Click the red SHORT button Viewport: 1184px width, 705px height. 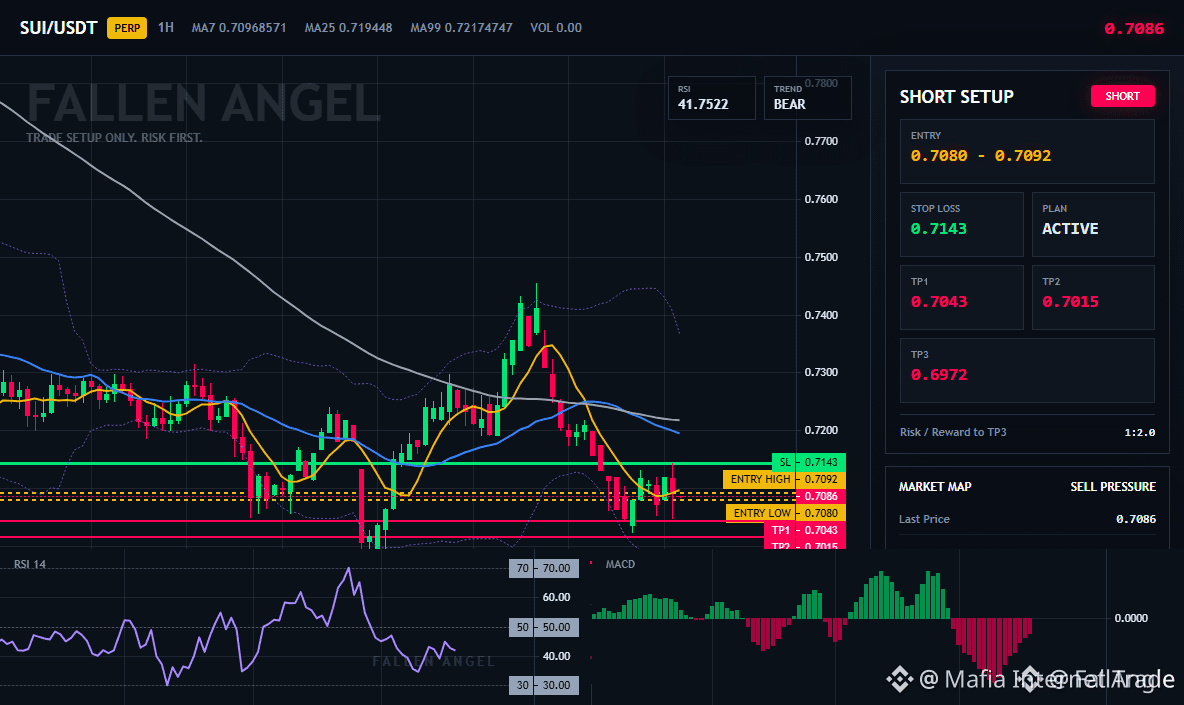click(1122, 96)
